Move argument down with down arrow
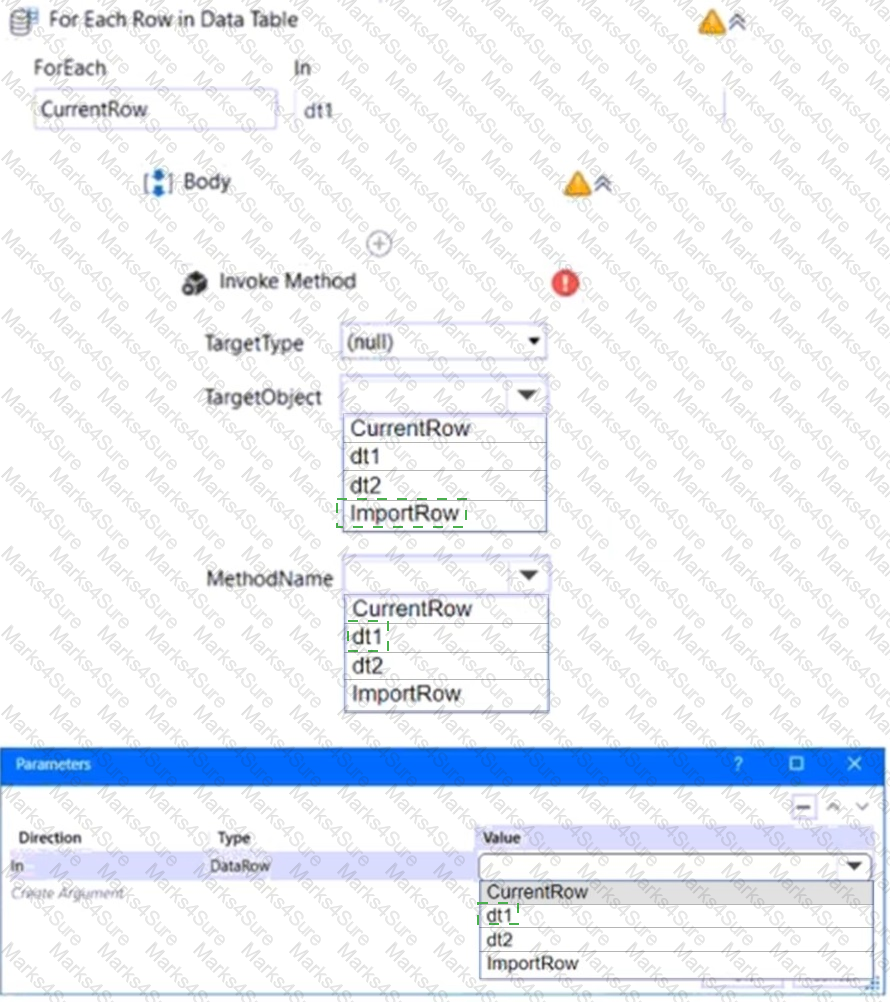The image size is (890, 1002). (862, 806)
